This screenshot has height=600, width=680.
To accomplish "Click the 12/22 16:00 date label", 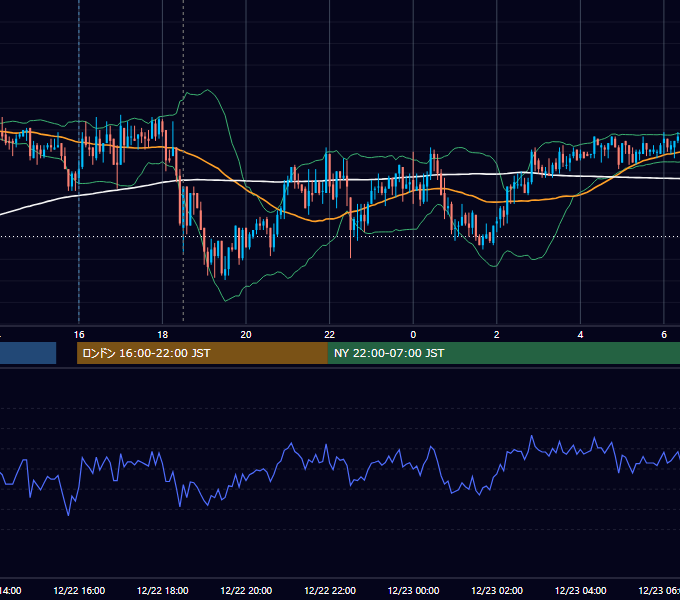I will tap(79, 590).
